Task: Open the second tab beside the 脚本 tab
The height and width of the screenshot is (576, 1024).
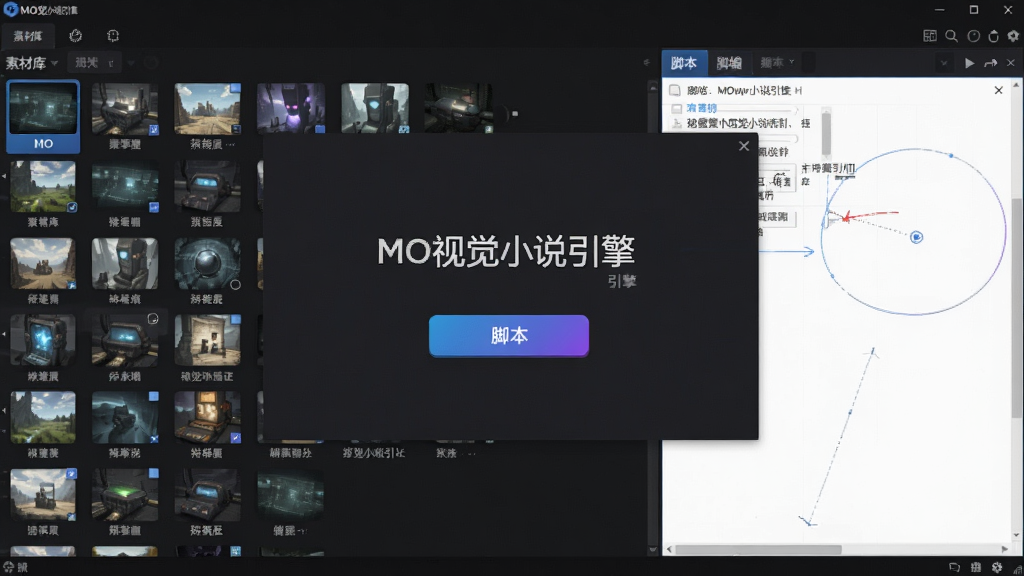Action: pos(729,63)
